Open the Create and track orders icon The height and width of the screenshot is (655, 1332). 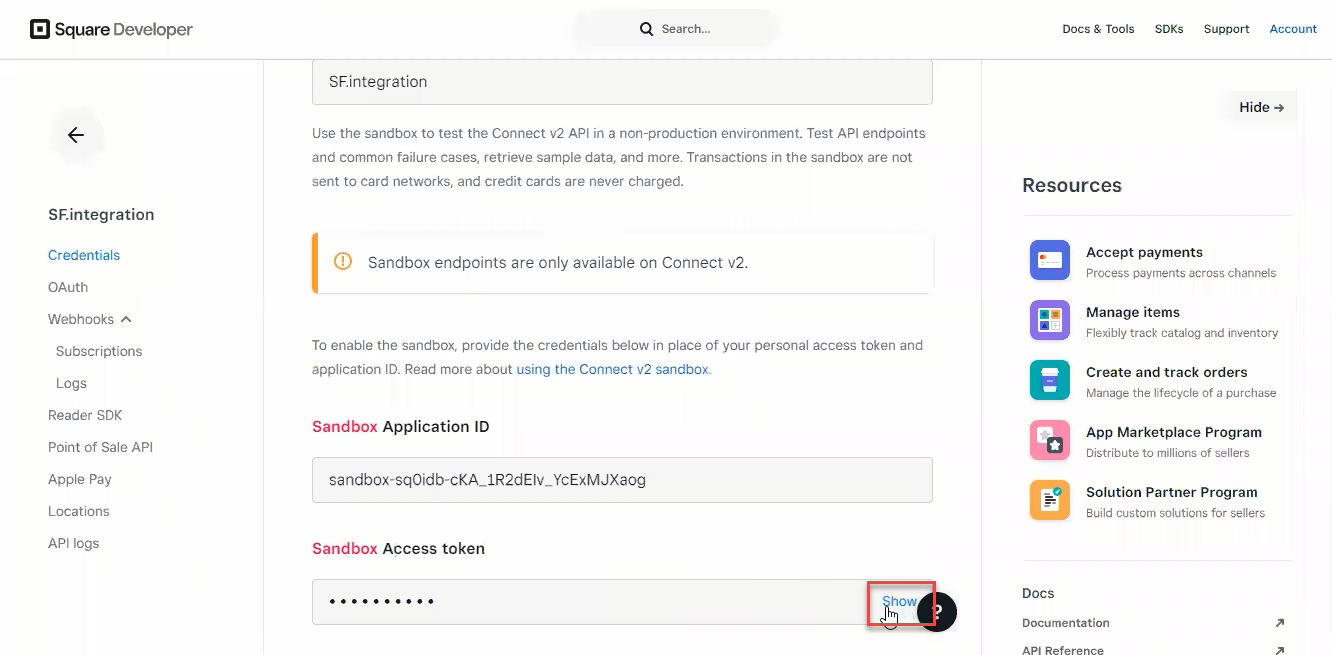pos(1050,380)
